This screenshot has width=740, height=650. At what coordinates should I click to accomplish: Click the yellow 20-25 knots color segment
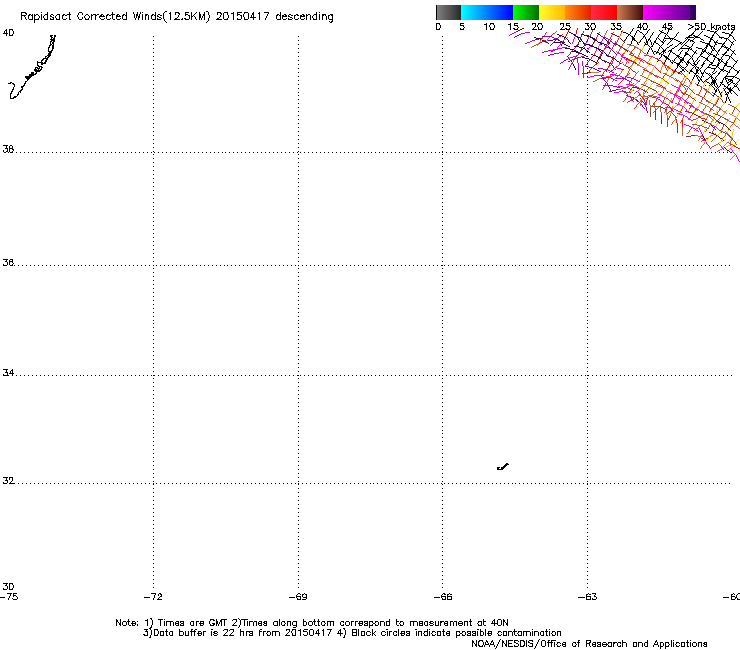[x=552, y=12]
